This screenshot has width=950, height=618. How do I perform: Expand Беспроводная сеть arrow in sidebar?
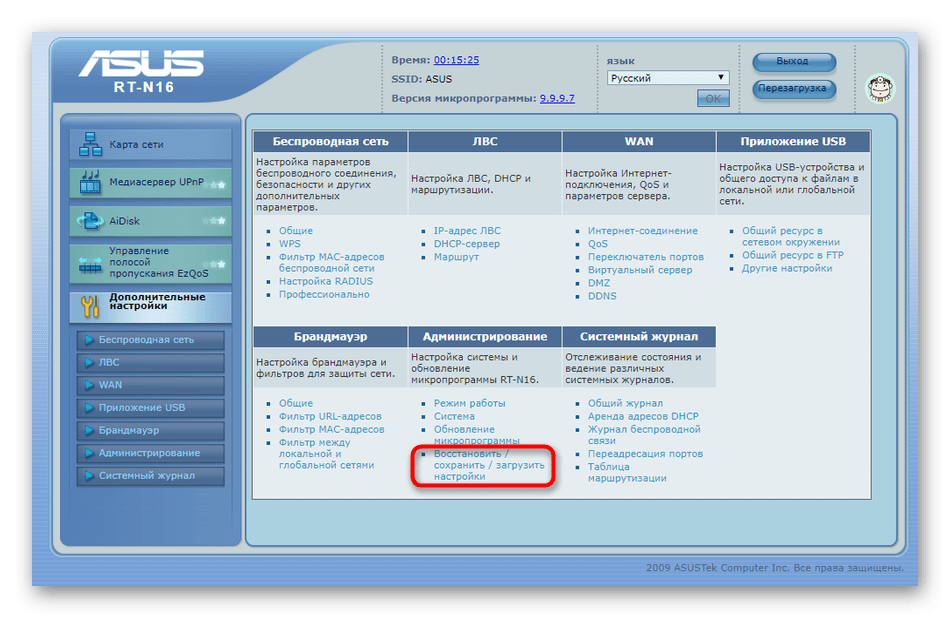[x=89, y=340]
